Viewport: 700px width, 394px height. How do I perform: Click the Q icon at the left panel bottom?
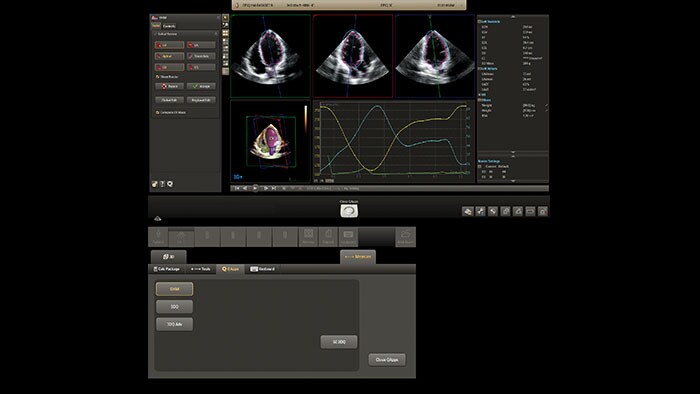[x=170, y=184]
